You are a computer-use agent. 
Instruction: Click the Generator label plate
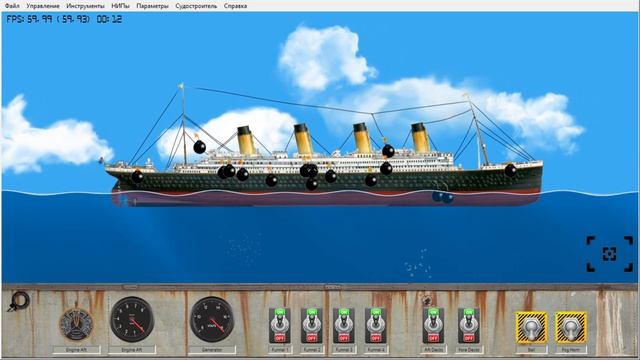pos(212,350)
